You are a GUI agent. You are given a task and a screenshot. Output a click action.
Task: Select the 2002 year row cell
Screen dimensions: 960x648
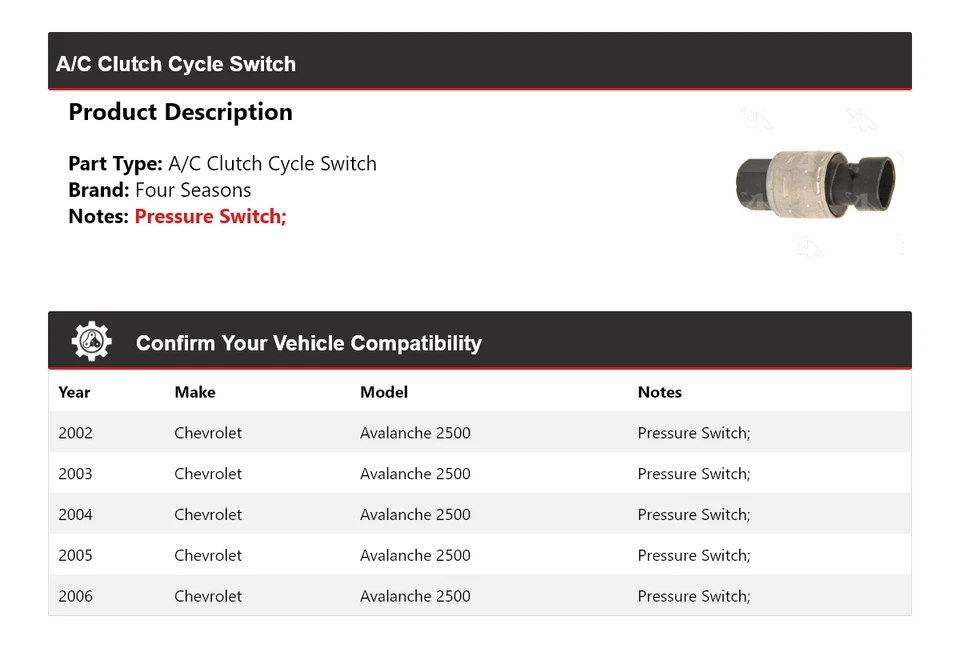[76, 433]
